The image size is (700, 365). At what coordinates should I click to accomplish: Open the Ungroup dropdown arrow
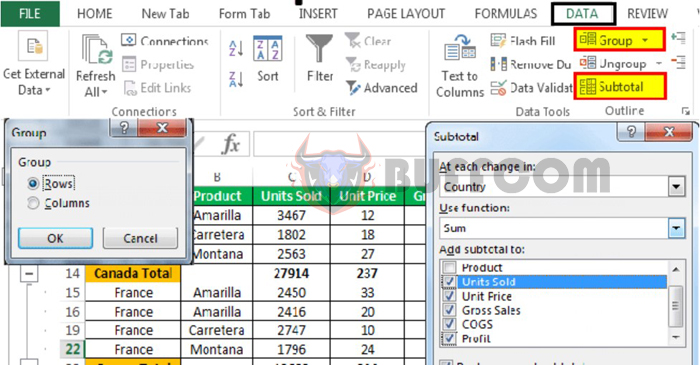point(659,63)
